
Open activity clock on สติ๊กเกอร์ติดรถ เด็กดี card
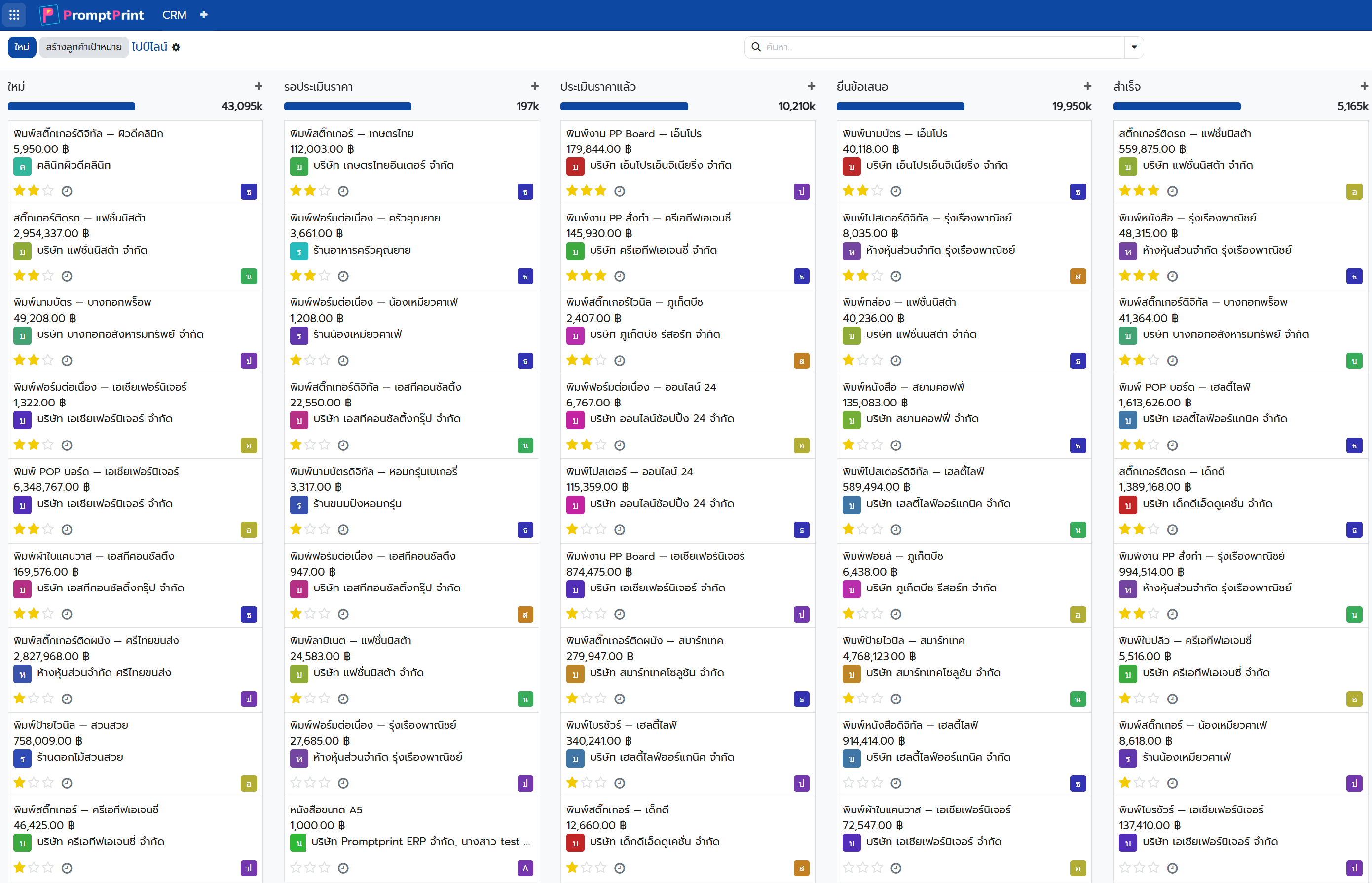click(x=1173, y=530)
